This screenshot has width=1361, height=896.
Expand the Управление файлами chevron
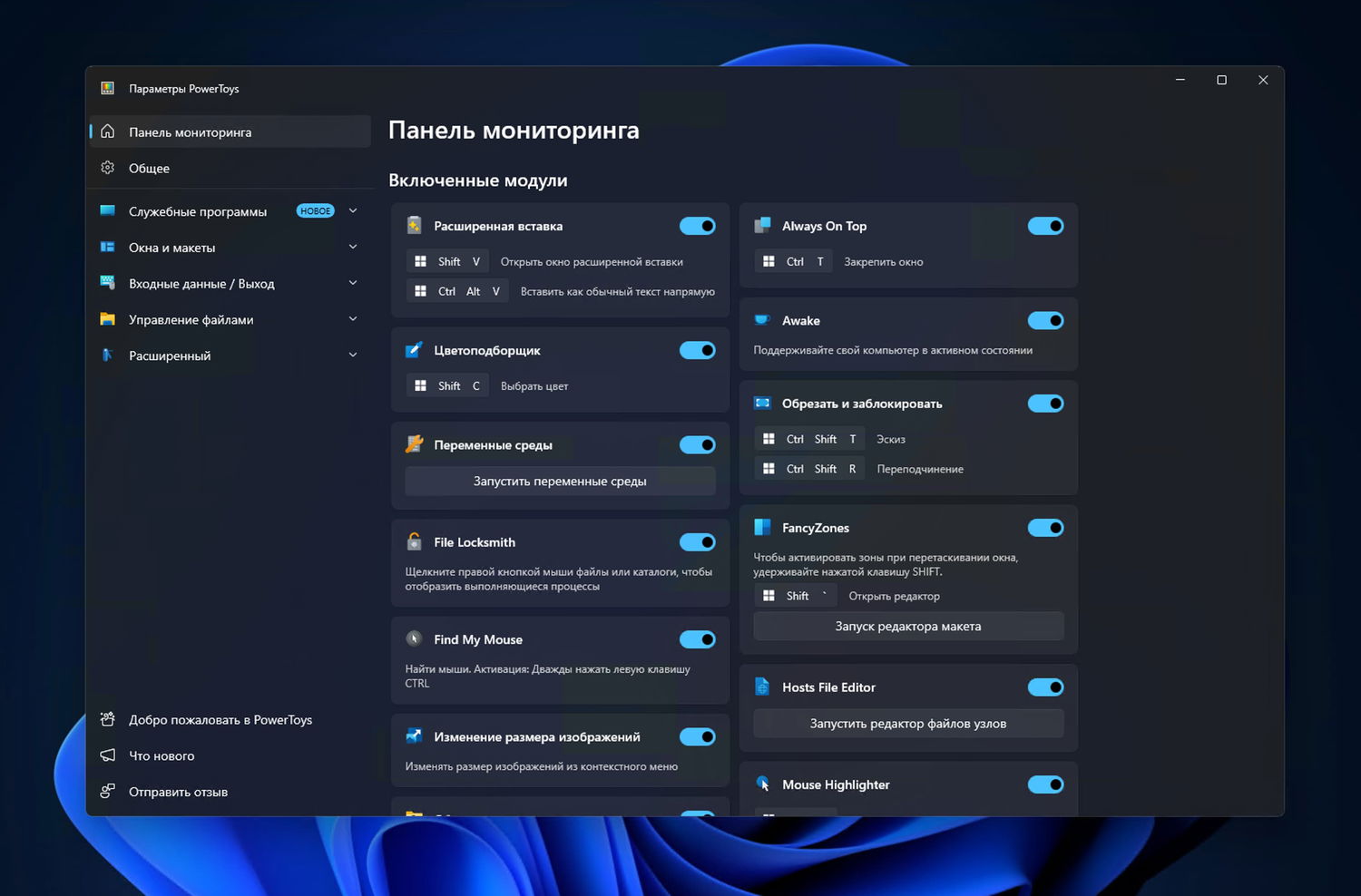(x=353, y=319)
